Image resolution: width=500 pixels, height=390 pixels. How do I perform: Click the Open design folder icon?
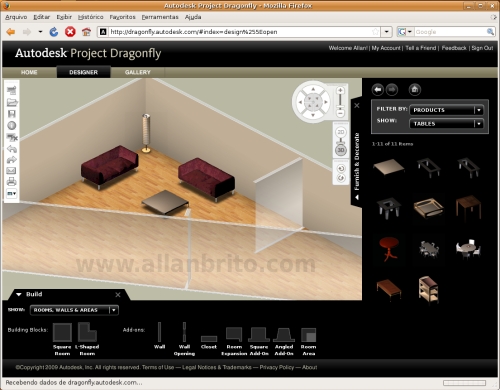(12, 102)
